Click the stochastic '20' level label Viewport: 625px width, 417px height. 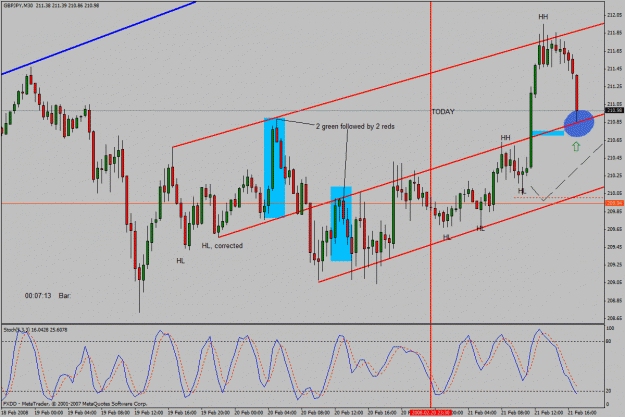pyautogui.click(x=609, y=391)
